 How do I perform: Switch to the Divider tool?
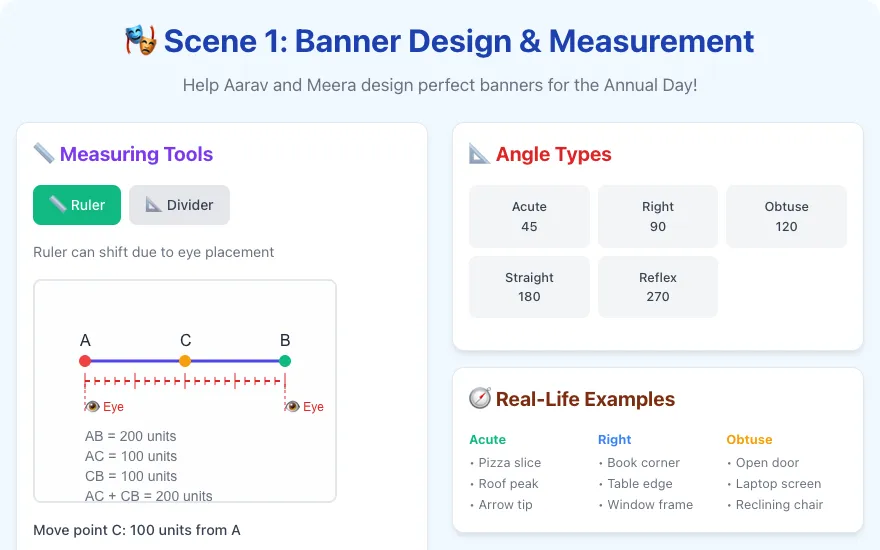click(x=179, y=205)
